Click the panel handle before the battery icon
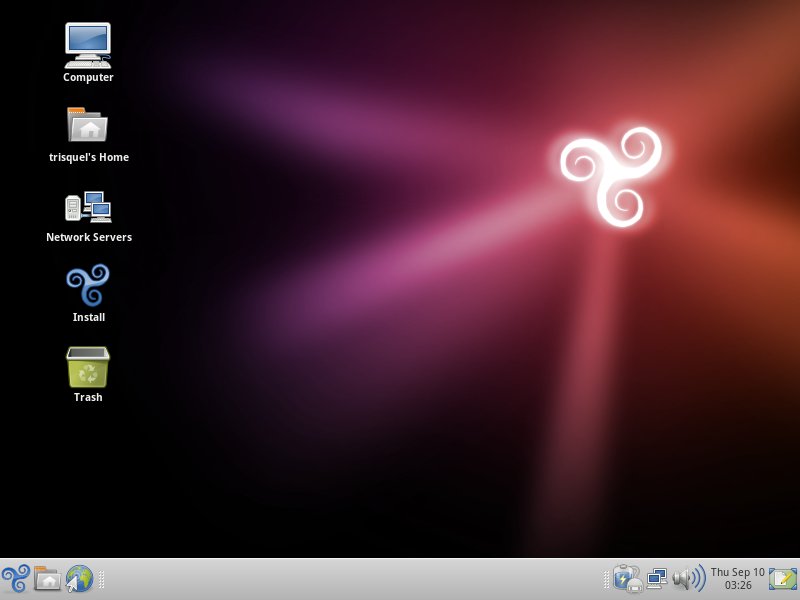This screenshot has height=600, width=800. point(606,578)
